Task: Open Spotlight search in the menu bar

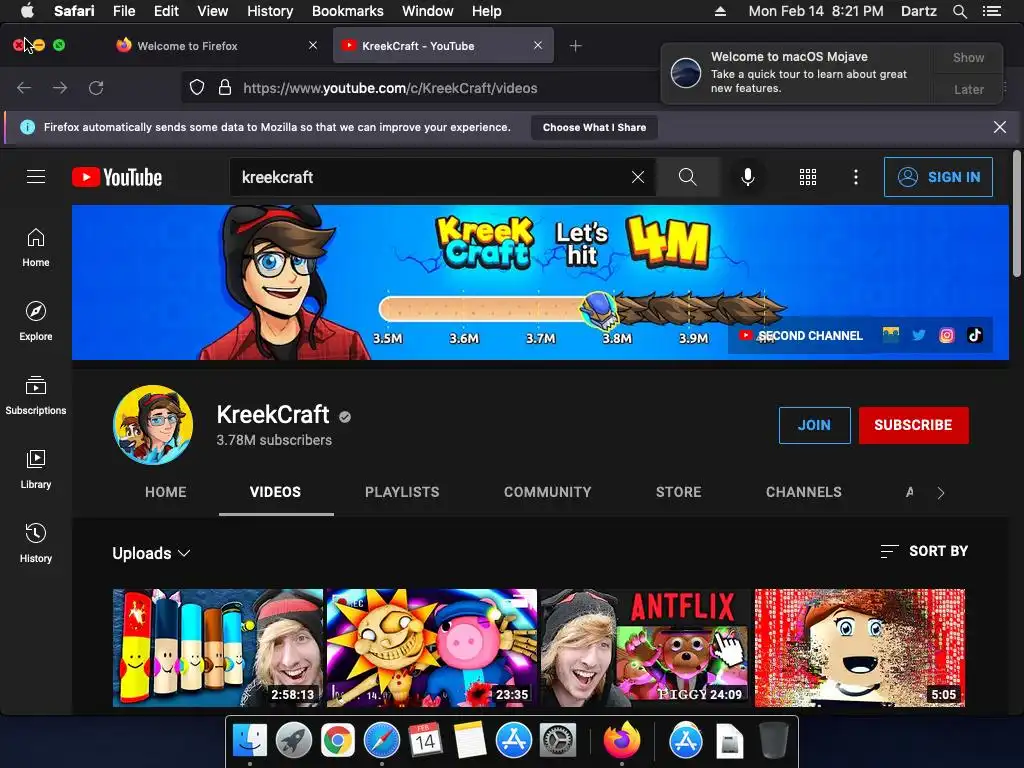Action: tap(959, 11)
